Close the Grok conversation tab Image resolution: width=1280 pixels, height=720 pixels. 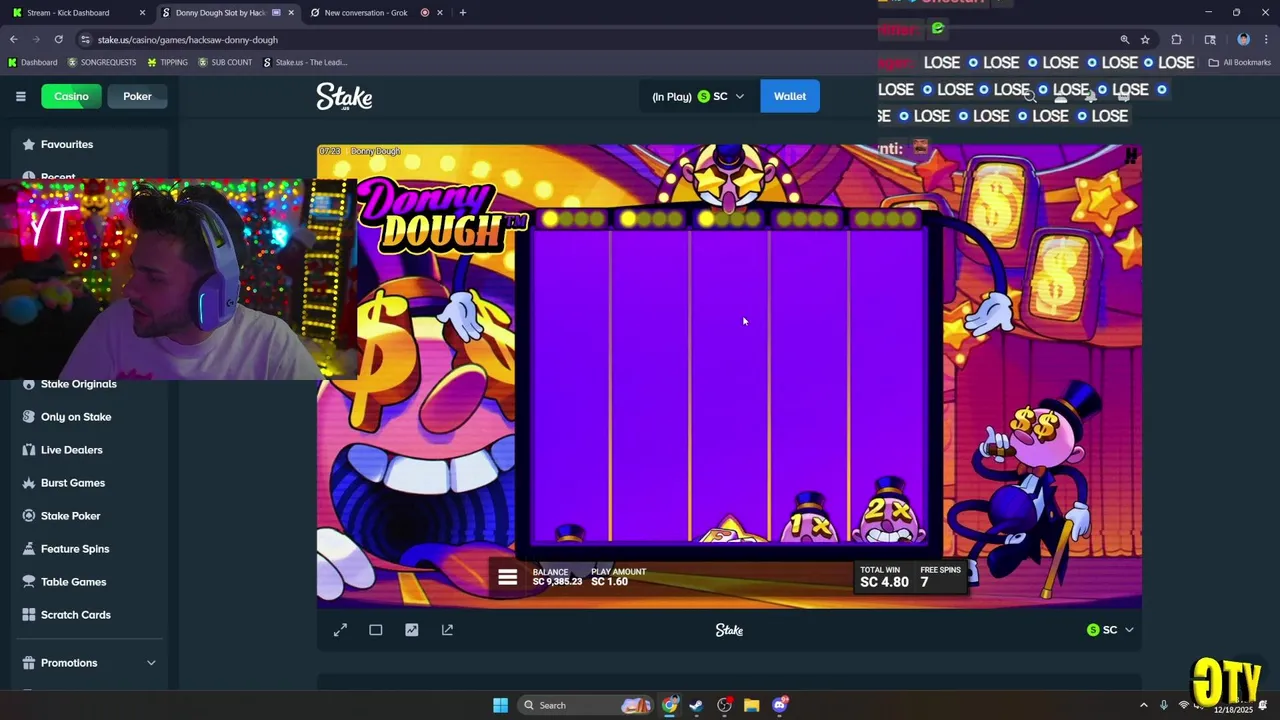[440, 13]
